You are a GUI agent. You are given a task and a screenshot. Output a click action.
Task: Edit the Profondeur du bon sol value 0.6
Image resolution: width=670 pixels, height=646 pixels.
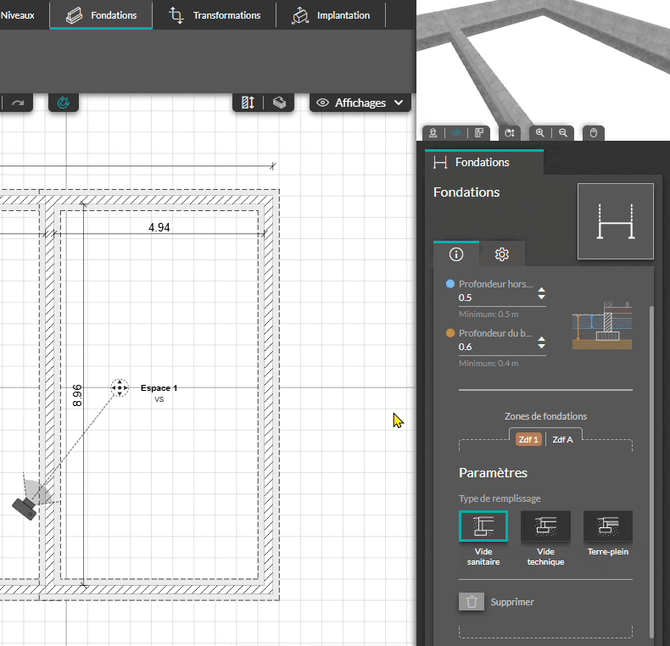496,347
